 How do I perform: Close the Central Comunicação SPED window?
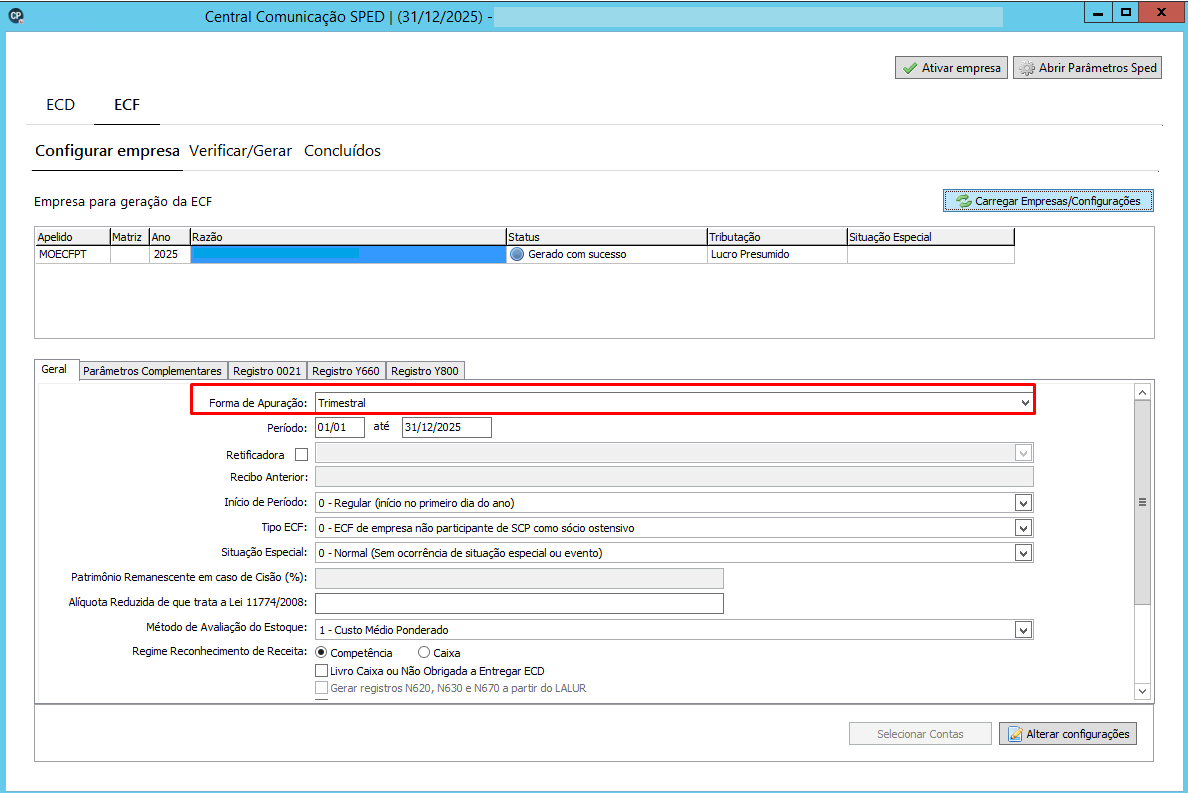pos(1161,13)
